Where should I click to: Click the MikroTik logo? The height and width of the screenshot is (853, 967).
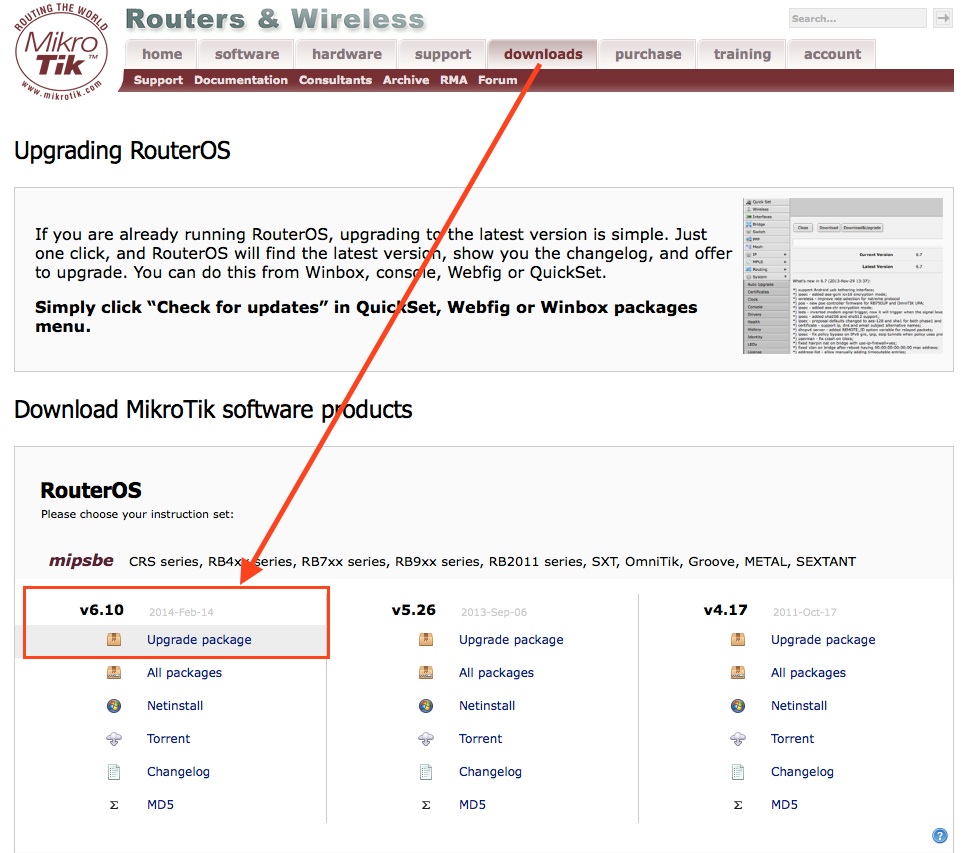pyautogui.click(x=61, y=52)
